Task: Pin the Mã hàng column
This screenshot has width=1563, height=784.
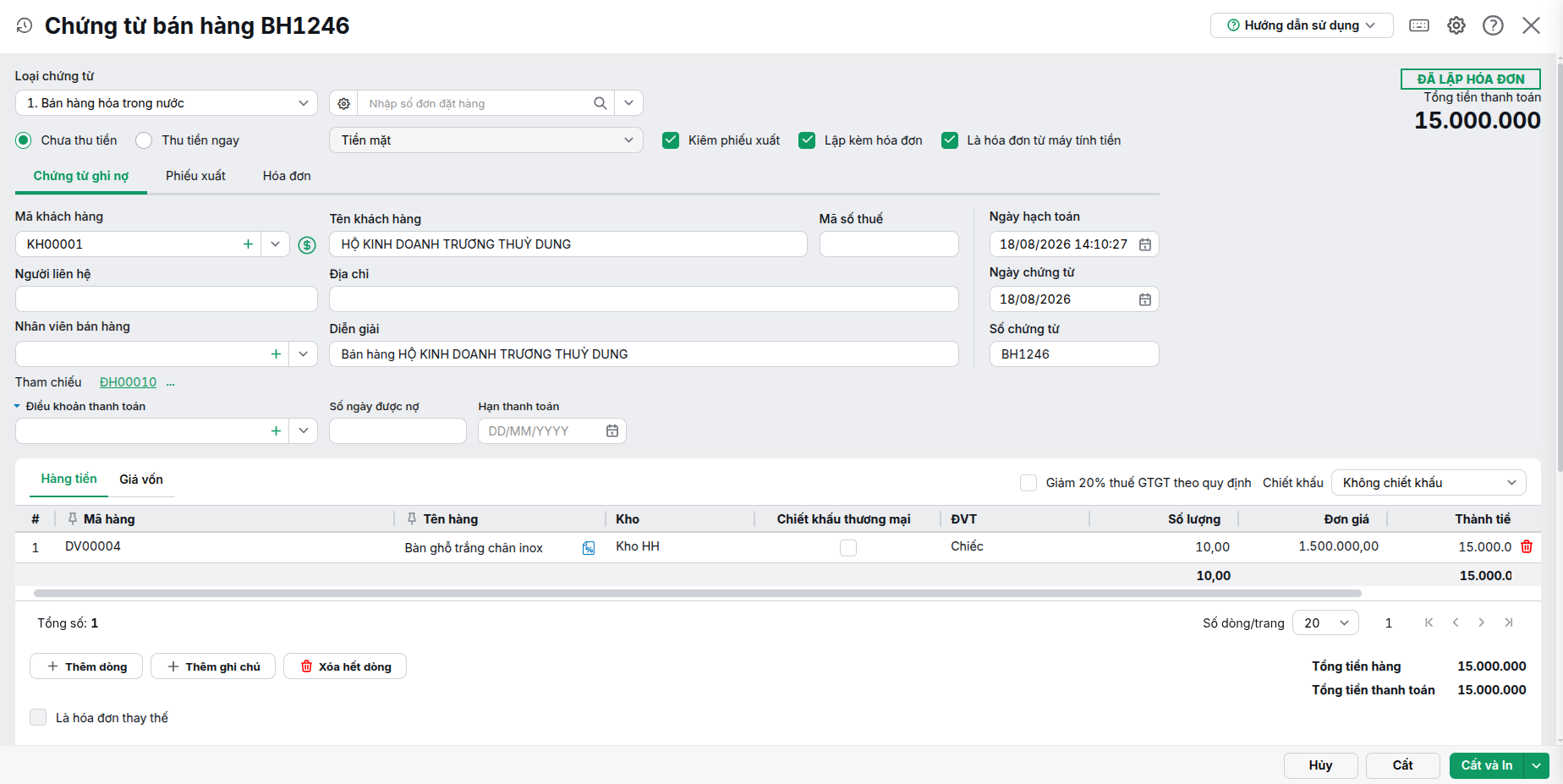Action: [x=73, y=518]
